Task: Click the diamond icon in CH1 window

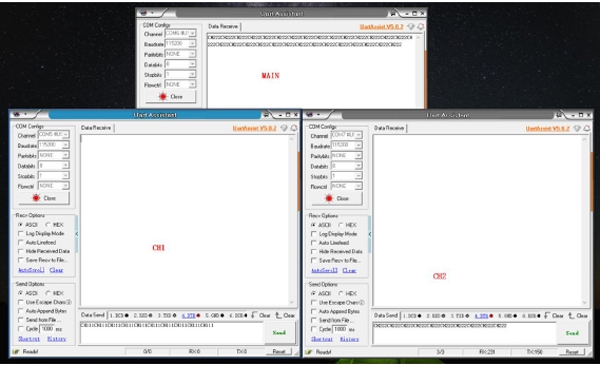Action: (x=284, y=128)
